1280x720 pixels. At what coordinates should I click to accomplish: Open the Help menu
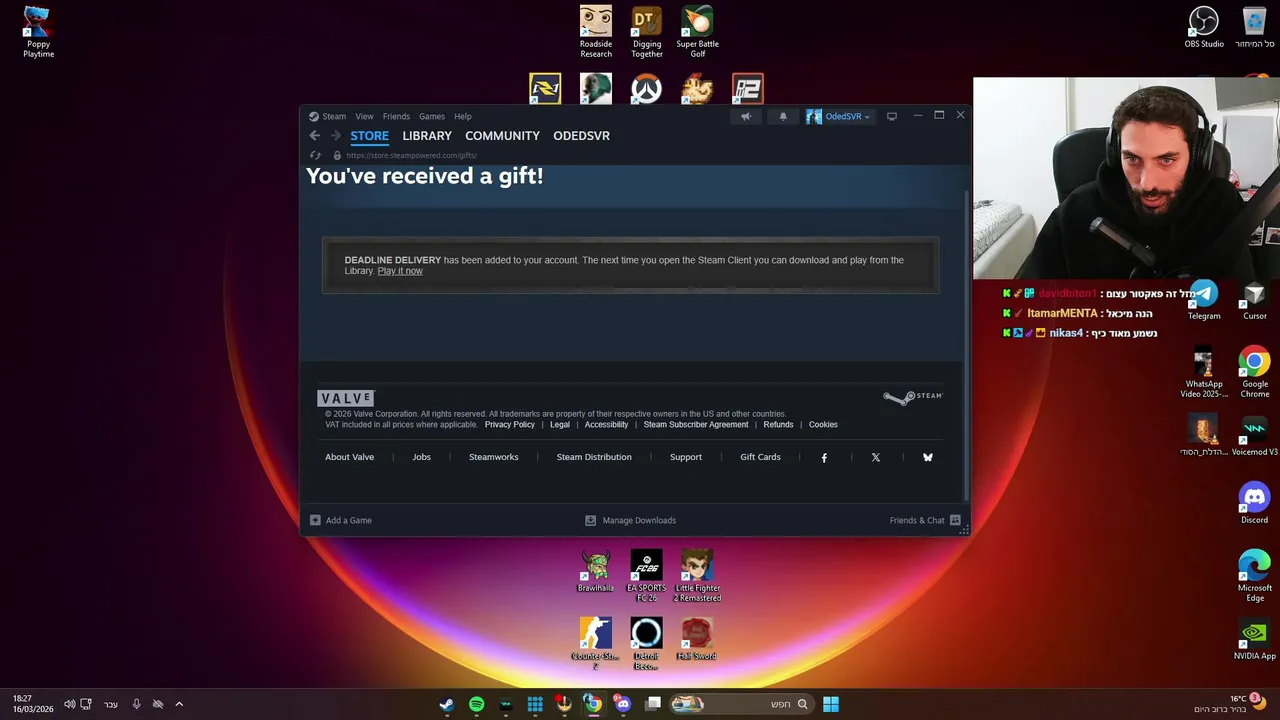pyautogui.click(x=463, y=116)
